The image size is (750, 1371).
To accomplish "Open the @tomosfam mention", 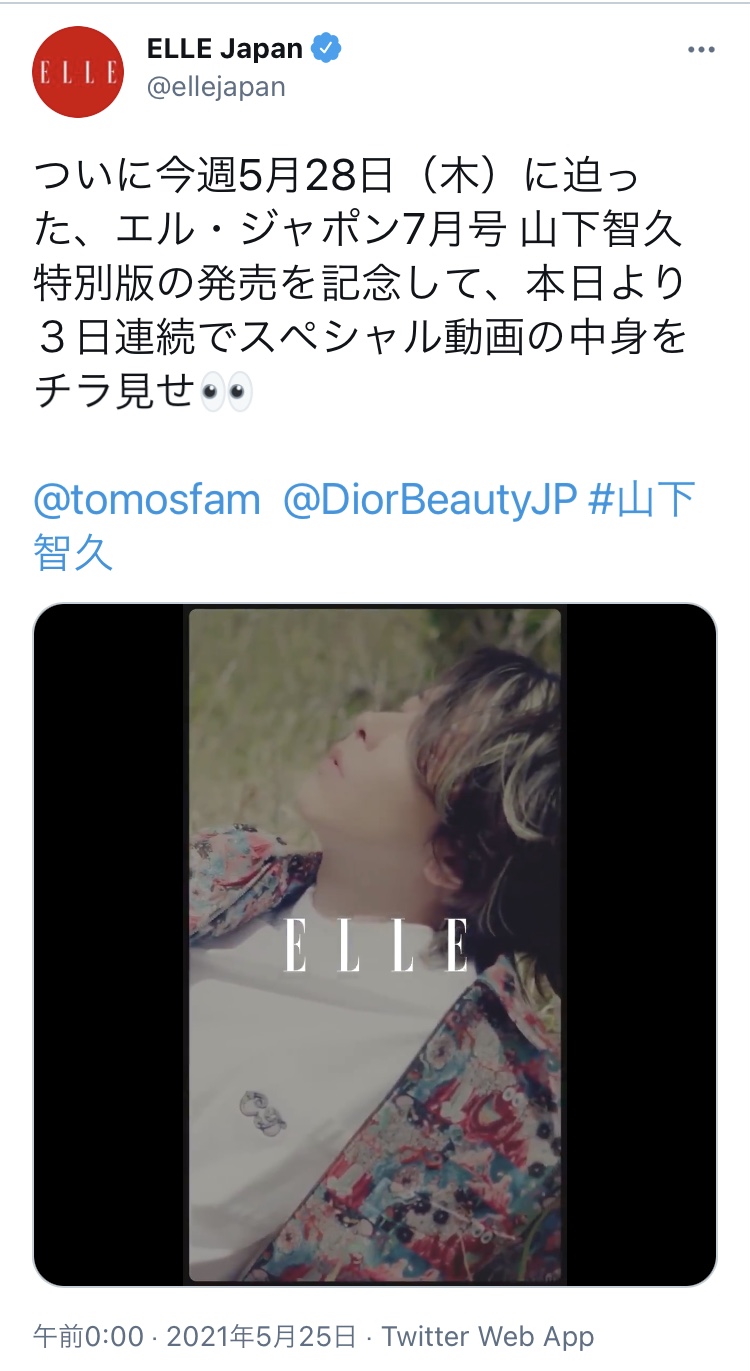I will [x=147, y=500].
